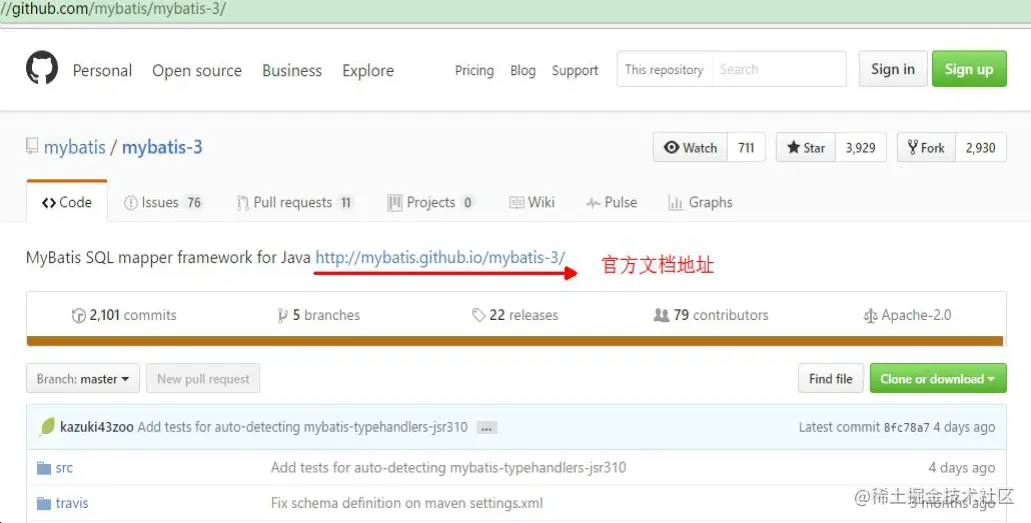Click the src folder icon
Image resolution: width=1031 pixels, height=523 pixels.
[44, 468]
